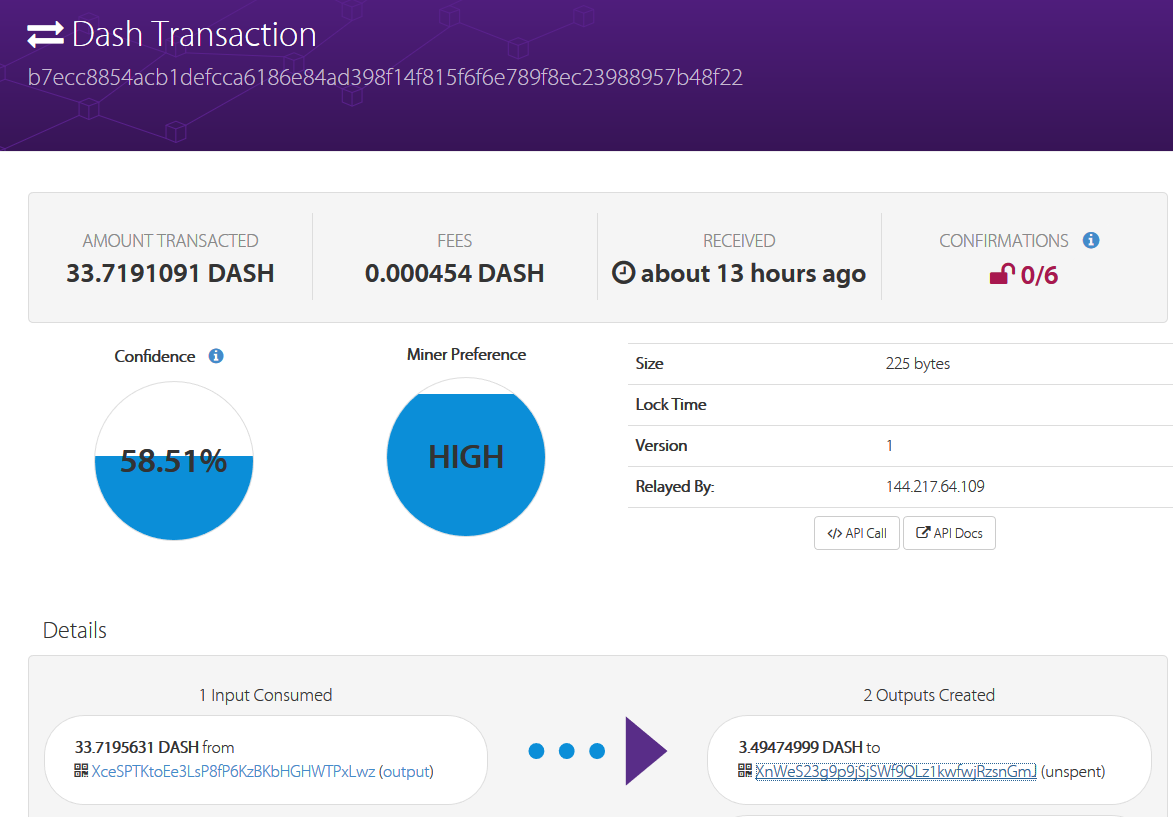Viewport: 1173px width, 817px height.
Task: Click the AMOUNT TRANSACTED label
Action: 171,241
